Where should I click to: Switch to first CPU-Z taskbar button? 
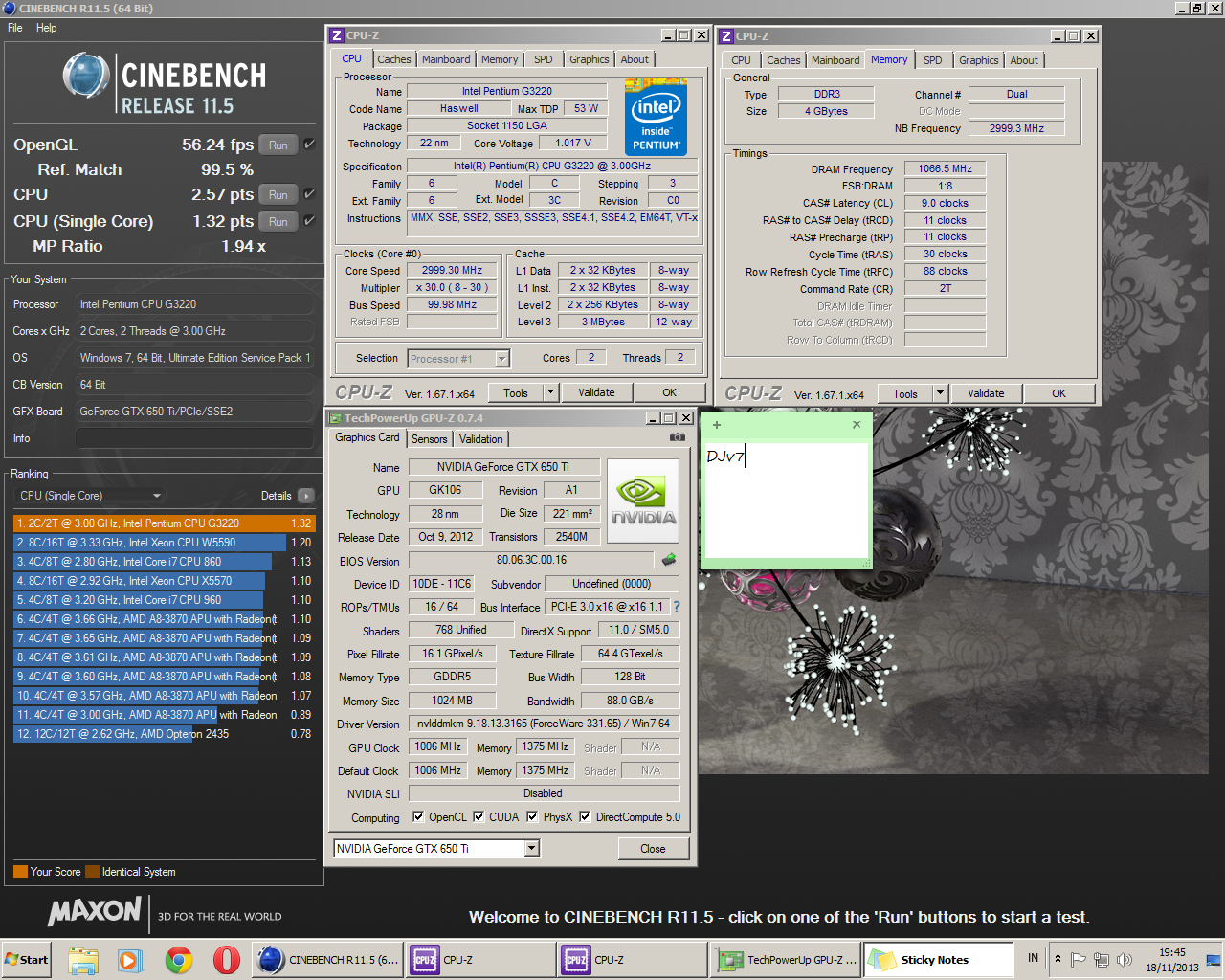(x=481, y=960)
